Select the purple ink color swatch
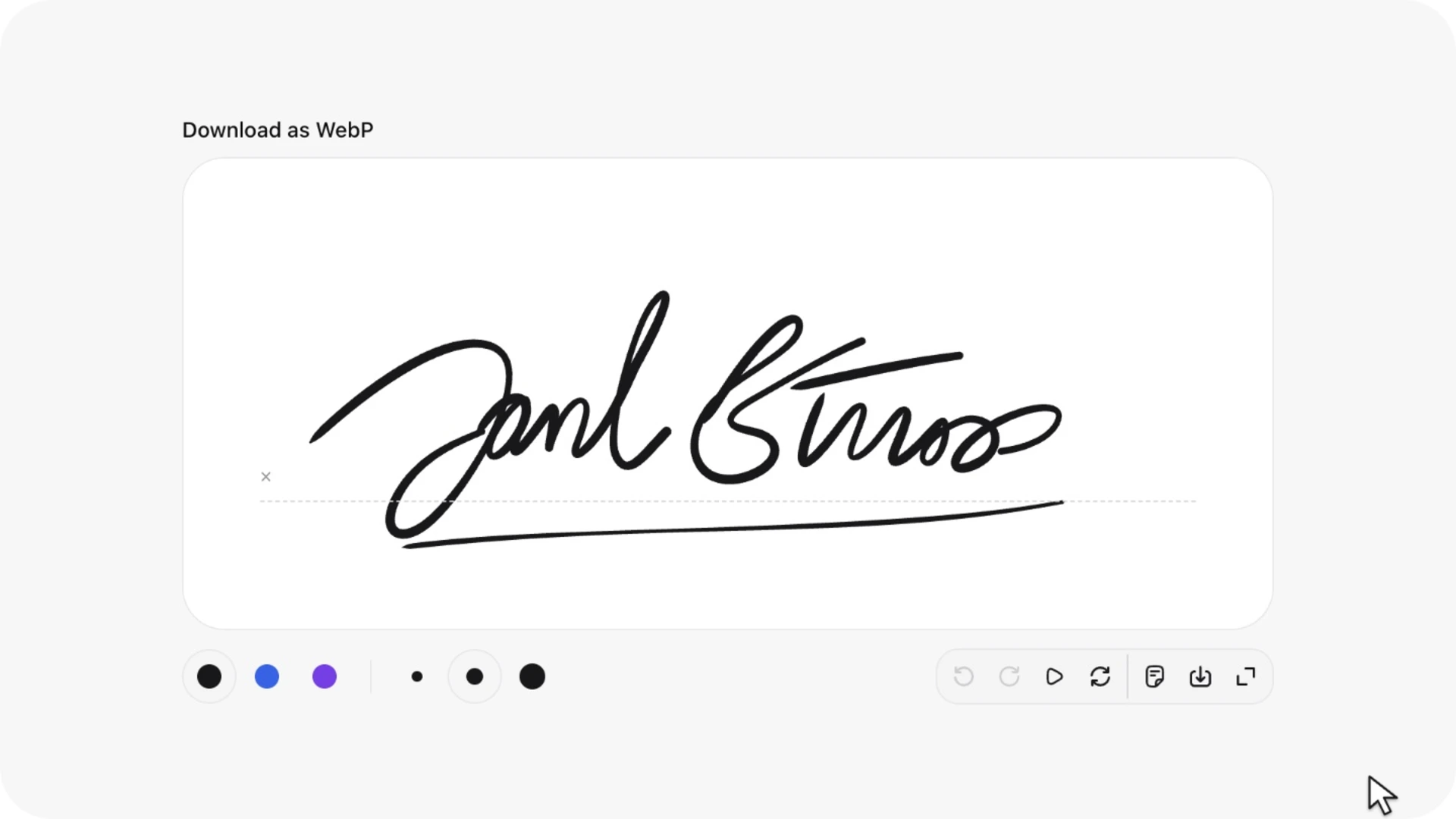This screenshot has width=1456, height=819. click(325, 676)
